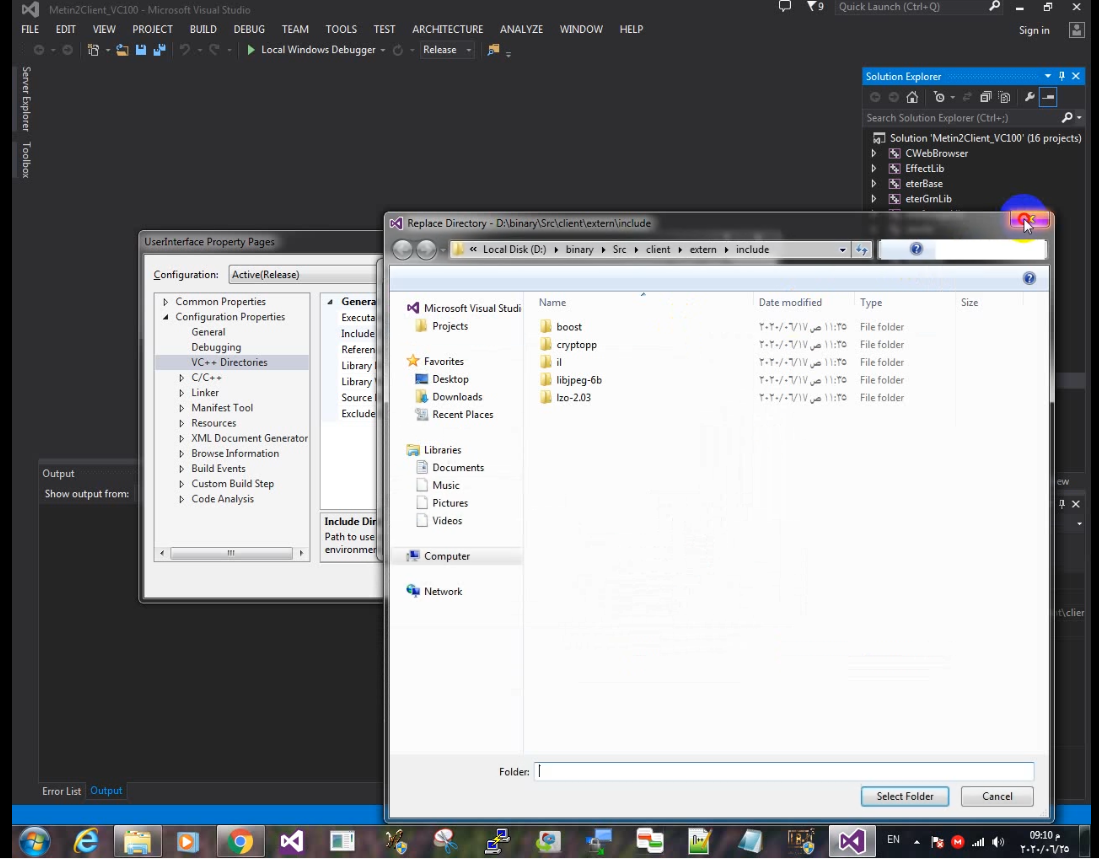Switch to the Error List tab
The width and height of the screenshot is (1099, 859).
(x=62, y=791)
